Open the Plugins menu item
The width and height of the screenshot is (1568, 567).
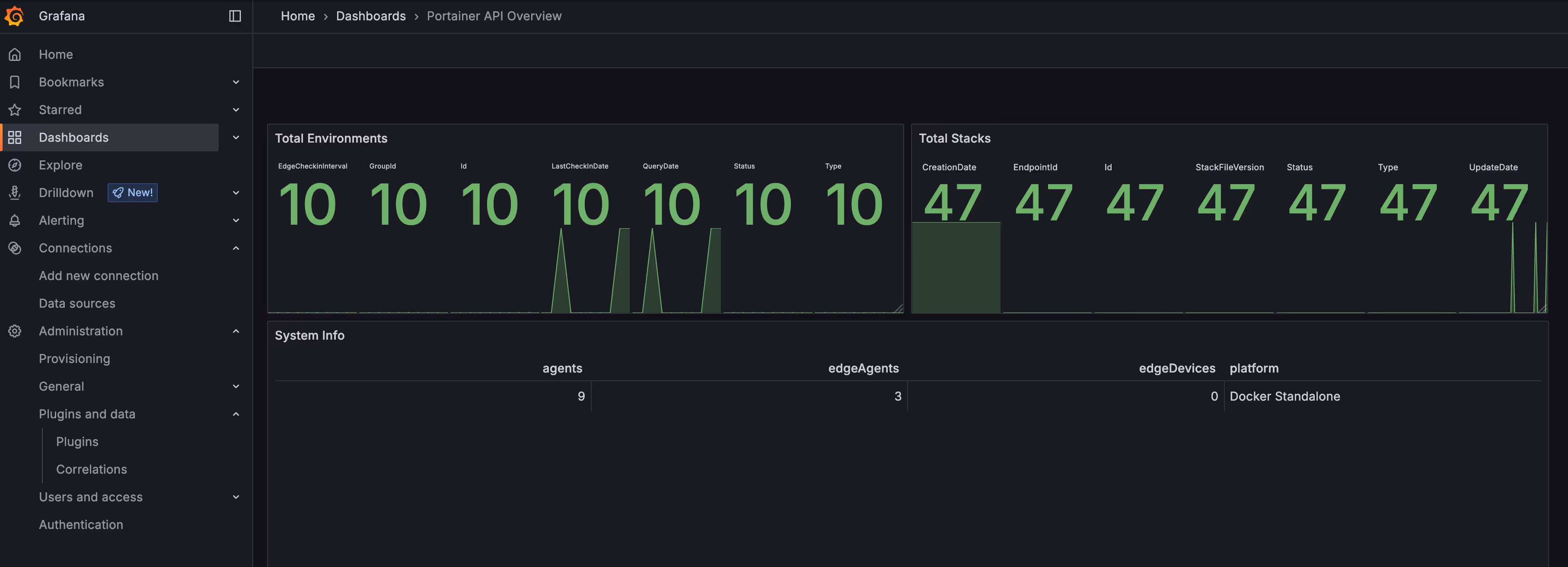click(77, 442)
